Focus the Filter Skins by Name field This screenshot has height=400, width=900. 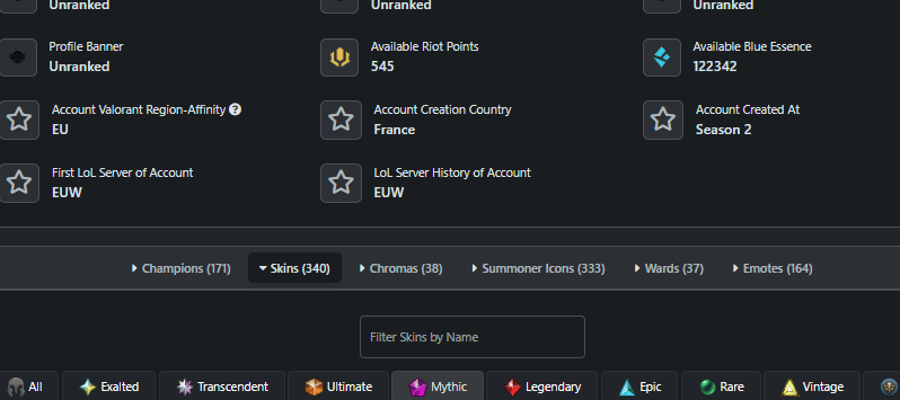tap(472, 337)
